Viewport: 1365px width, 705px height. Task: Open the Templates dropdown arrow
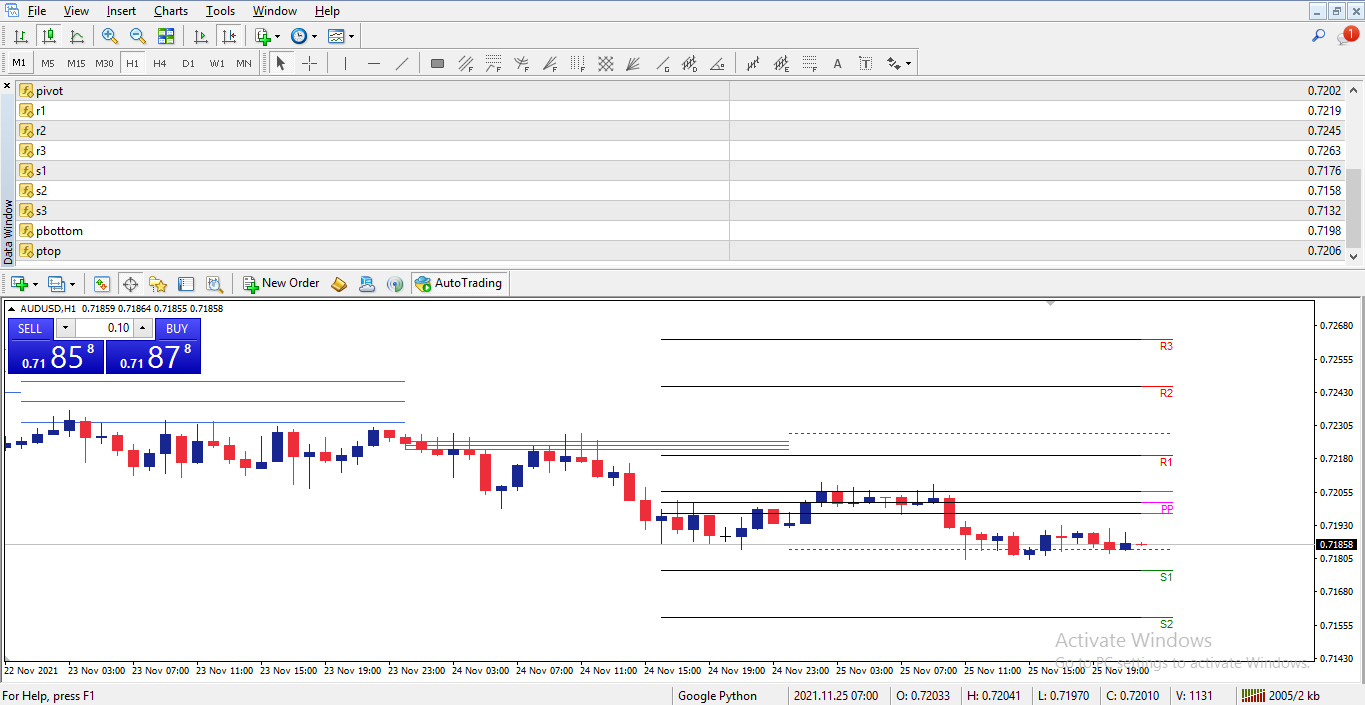pos(352,36)
